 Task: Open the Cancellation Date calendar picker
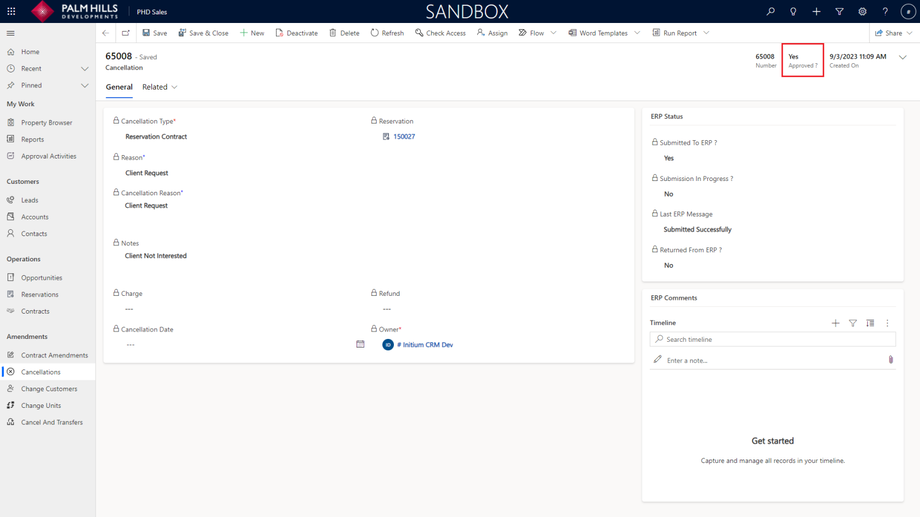pos(360,344)
